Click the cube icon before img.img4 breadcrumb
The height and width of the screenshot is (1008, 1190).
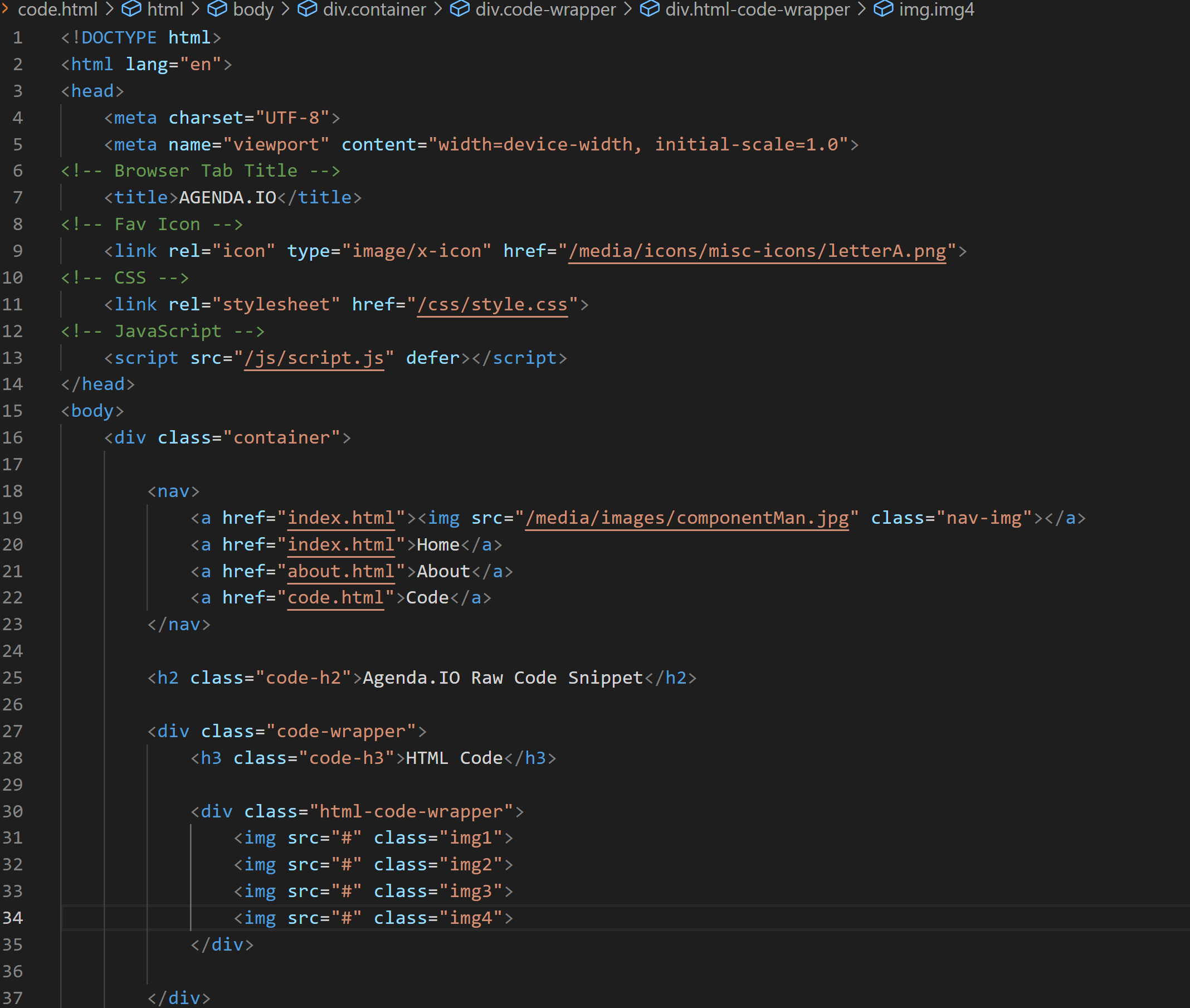pyautogui.click(x=883, y=8)
